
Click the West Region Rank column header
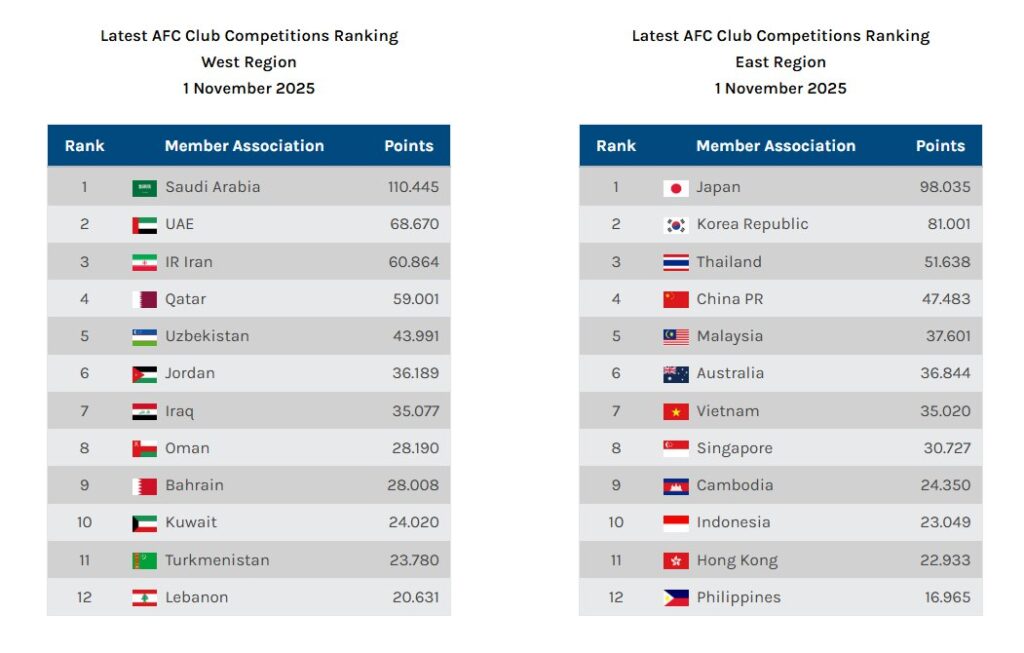[84, 146]
